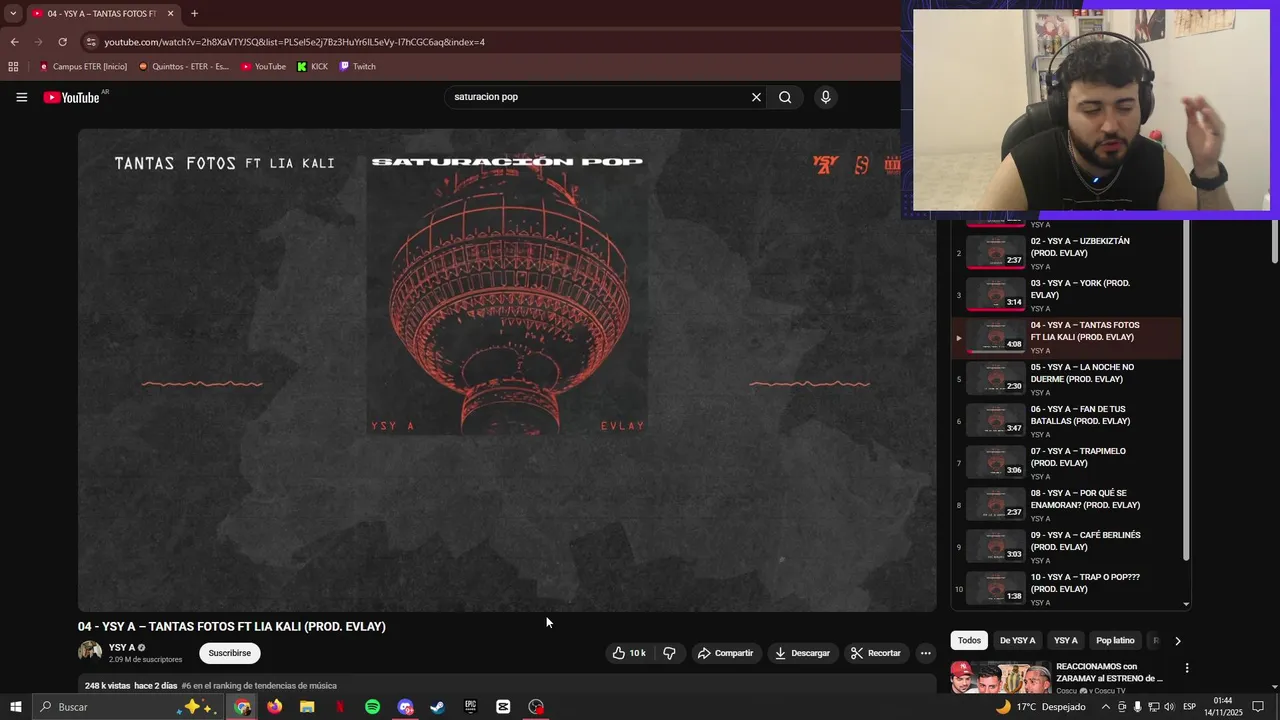Open the KICK bookmark
1280x720 pixels.
click(312, 67)
